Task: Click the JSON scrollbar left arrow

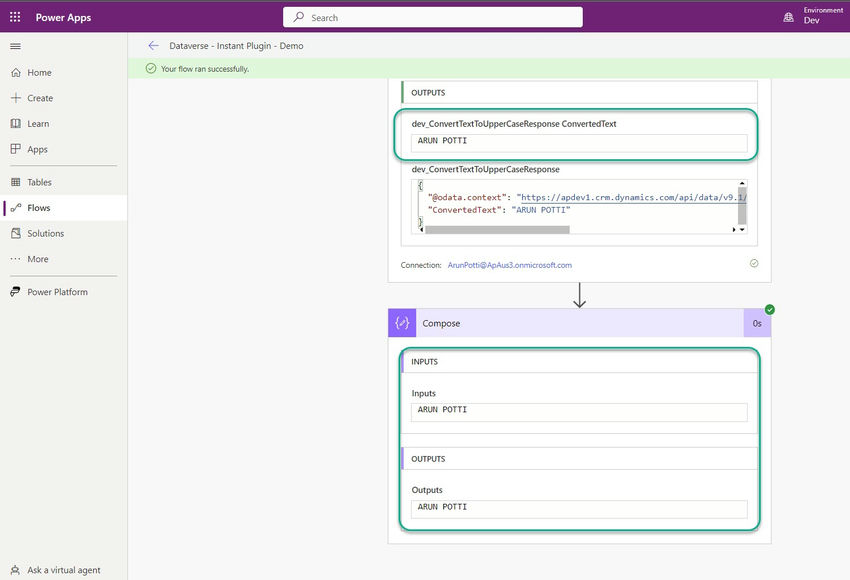Action: (422, 230)
